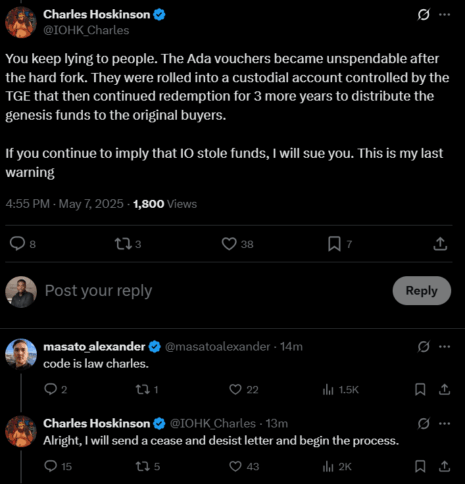Bookmark masato_alexander's reply
The height and width of the screenshot is (484, 465).
[420, 389]
